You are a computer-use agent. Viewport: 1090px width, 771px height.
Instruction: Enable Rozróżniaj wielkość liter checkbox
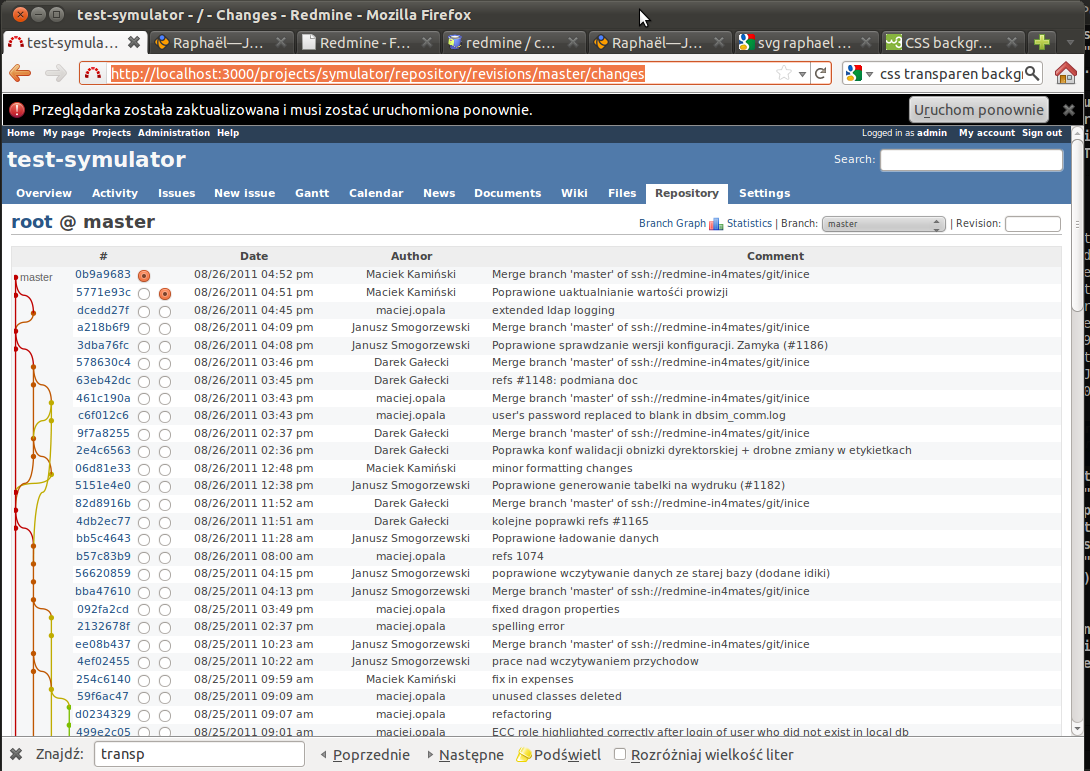[620, 754]
